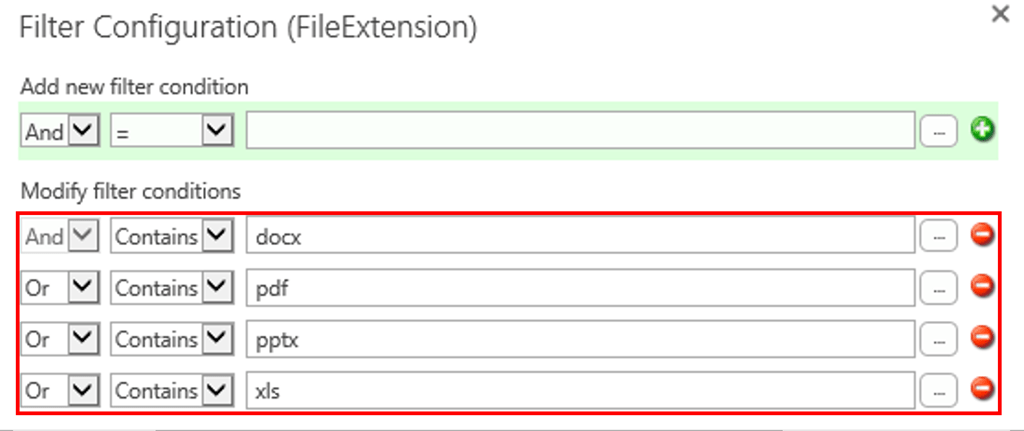Click into the pptx value text field
The image size is (1024, 431).
point(581,340)
